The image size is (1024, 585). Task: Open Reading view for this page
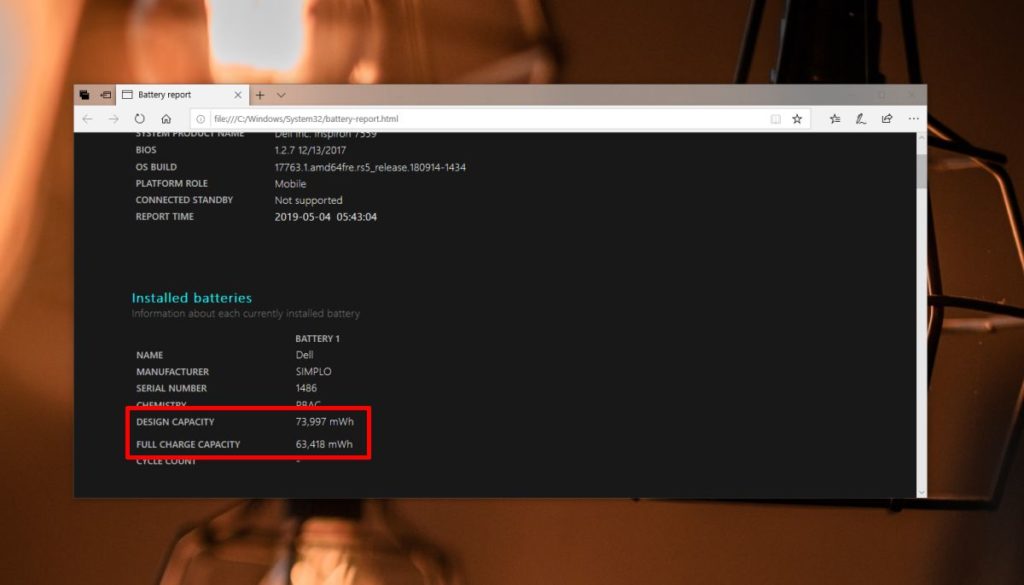click(x=775, y=118)
